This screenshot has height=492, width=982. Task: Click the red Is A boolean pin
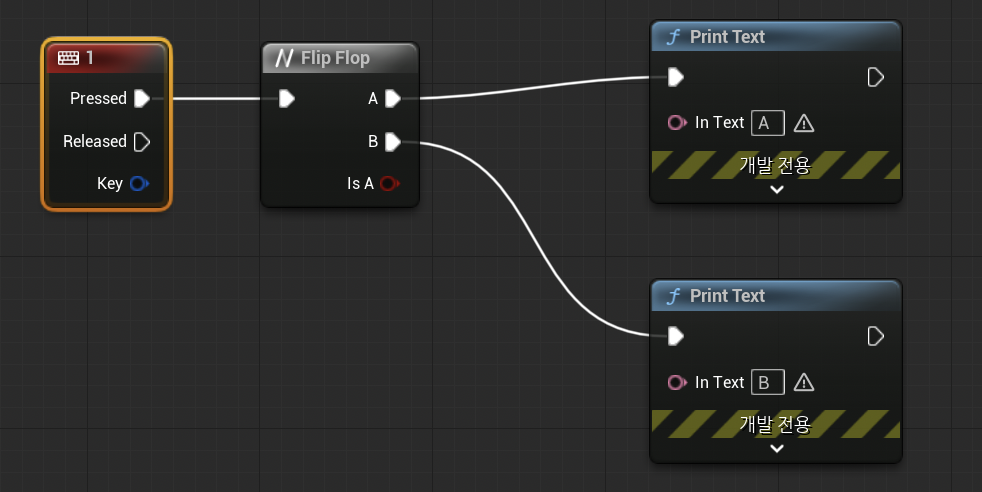[390, 183]
